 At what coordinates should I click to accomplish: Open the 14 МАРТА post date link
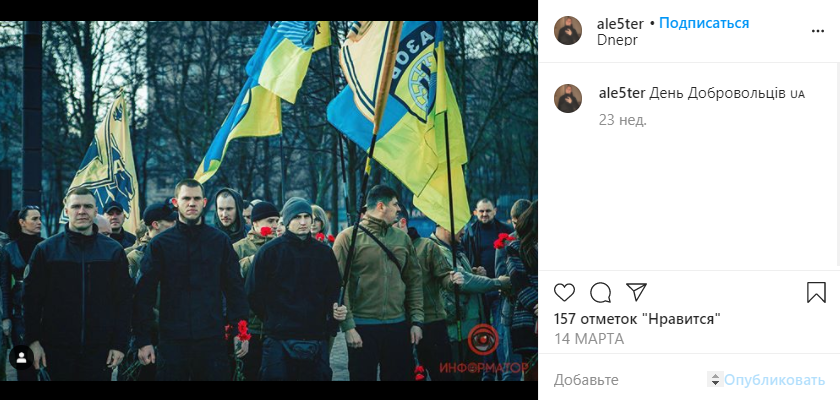[589, 339]
